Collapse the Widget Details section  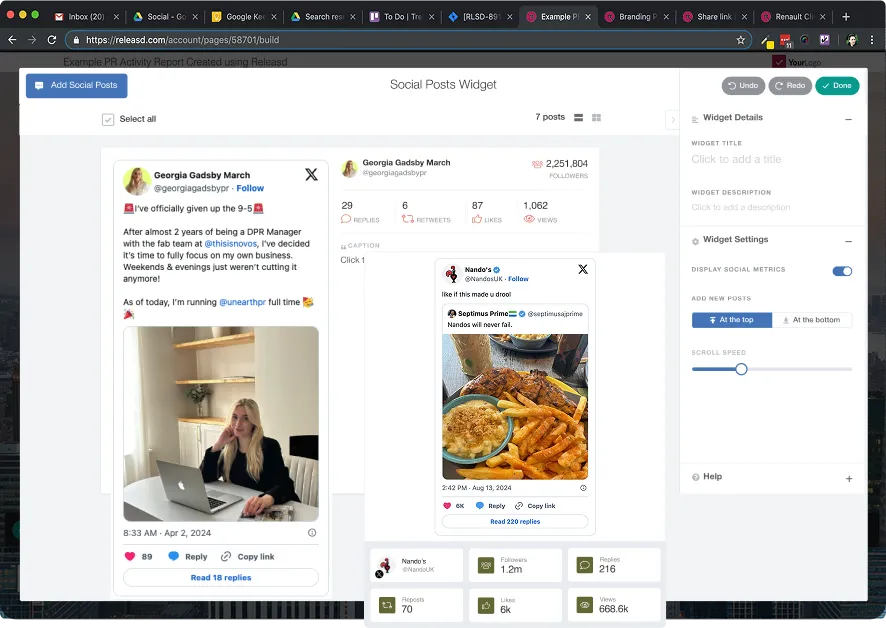pyautogui.click(x=848, y=117)
